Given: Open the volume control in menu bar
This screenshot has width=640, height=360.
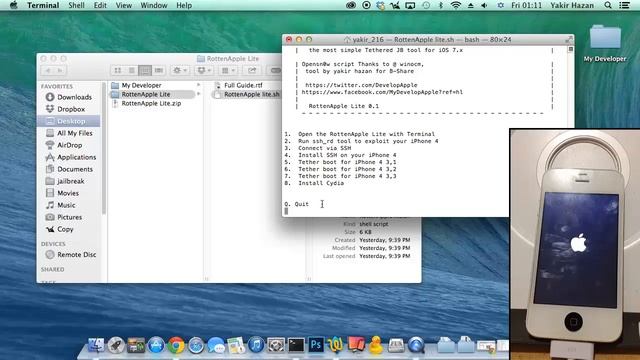Looking at the screenshot, I should coord(484,5).
